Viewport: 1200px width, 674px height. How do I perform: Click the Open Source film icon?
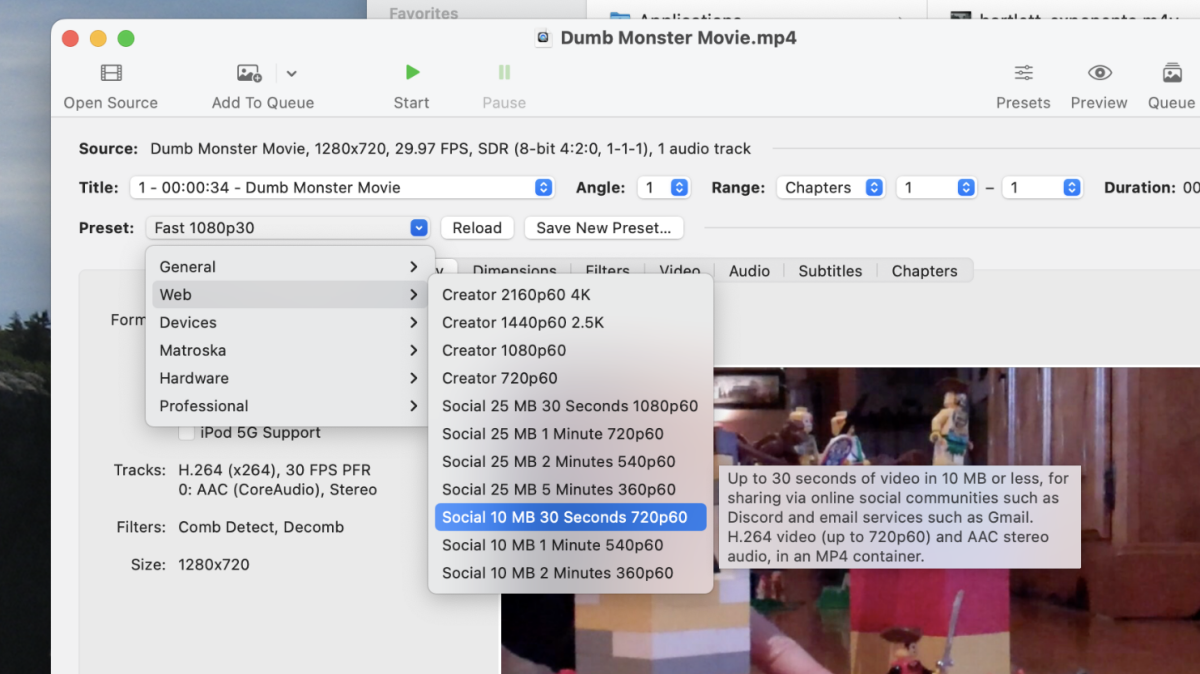click(x=111, y=73)
